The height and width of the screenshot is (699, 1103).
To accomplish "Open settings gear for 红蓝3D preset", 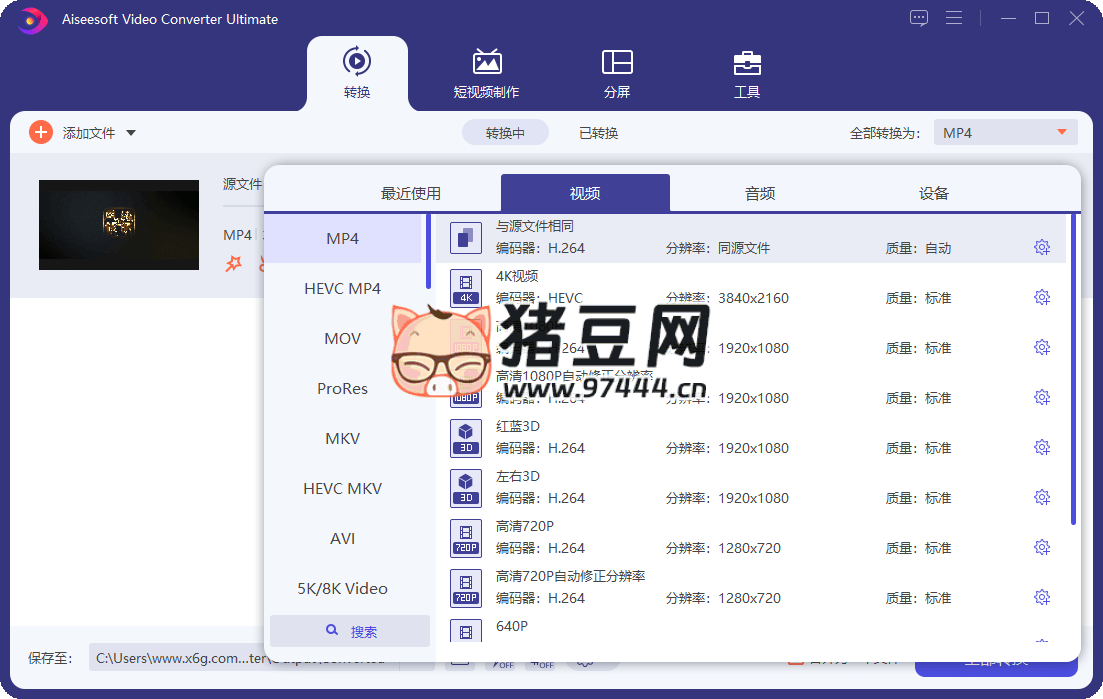I will coord(1042,447).
